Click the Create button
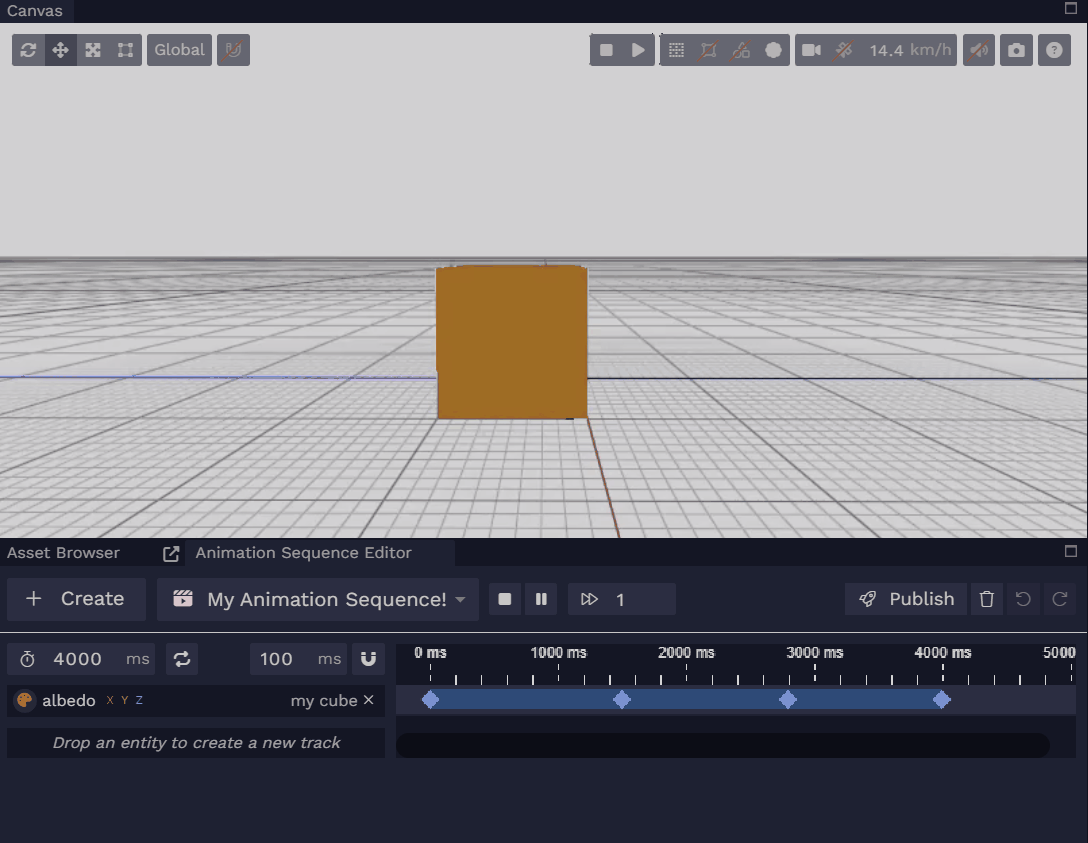This screenshot has width=1088, height=843. (76, 599)
